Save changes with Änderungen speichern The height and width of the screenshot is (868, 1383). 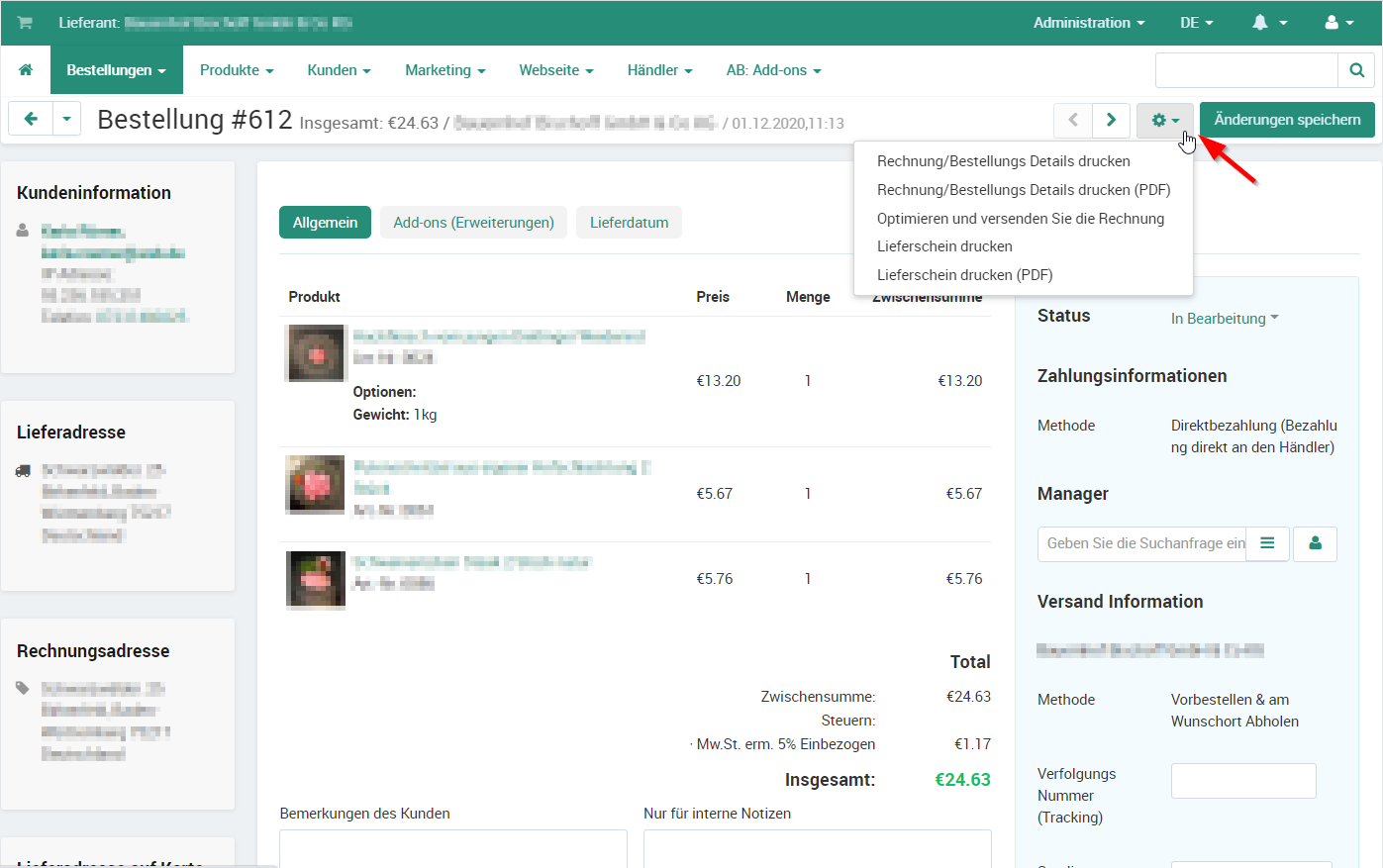(x=1287, y=120)
